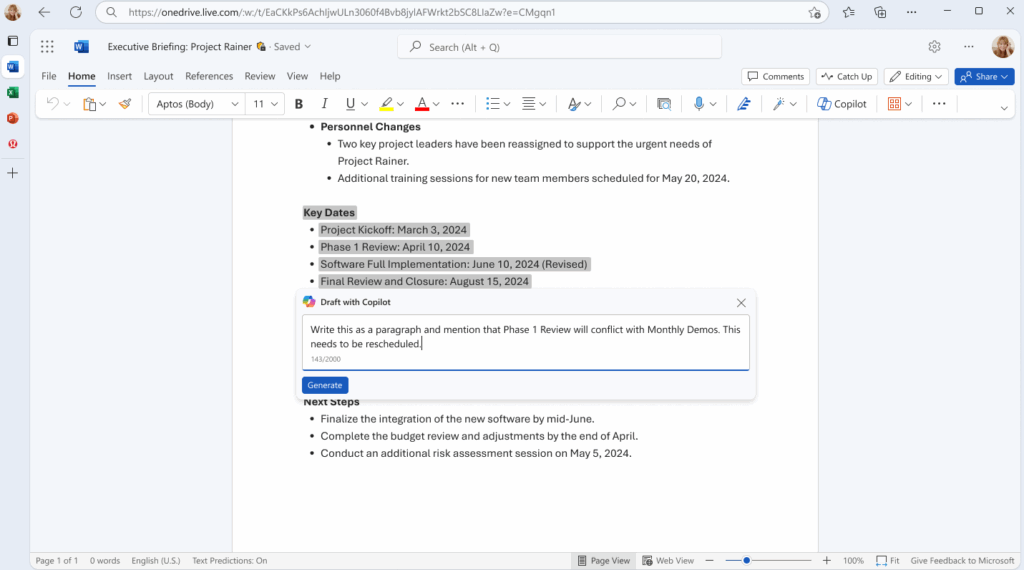Open the header more options ellipsis
The height and width of the screenshot is (570, 1024).
968,46
